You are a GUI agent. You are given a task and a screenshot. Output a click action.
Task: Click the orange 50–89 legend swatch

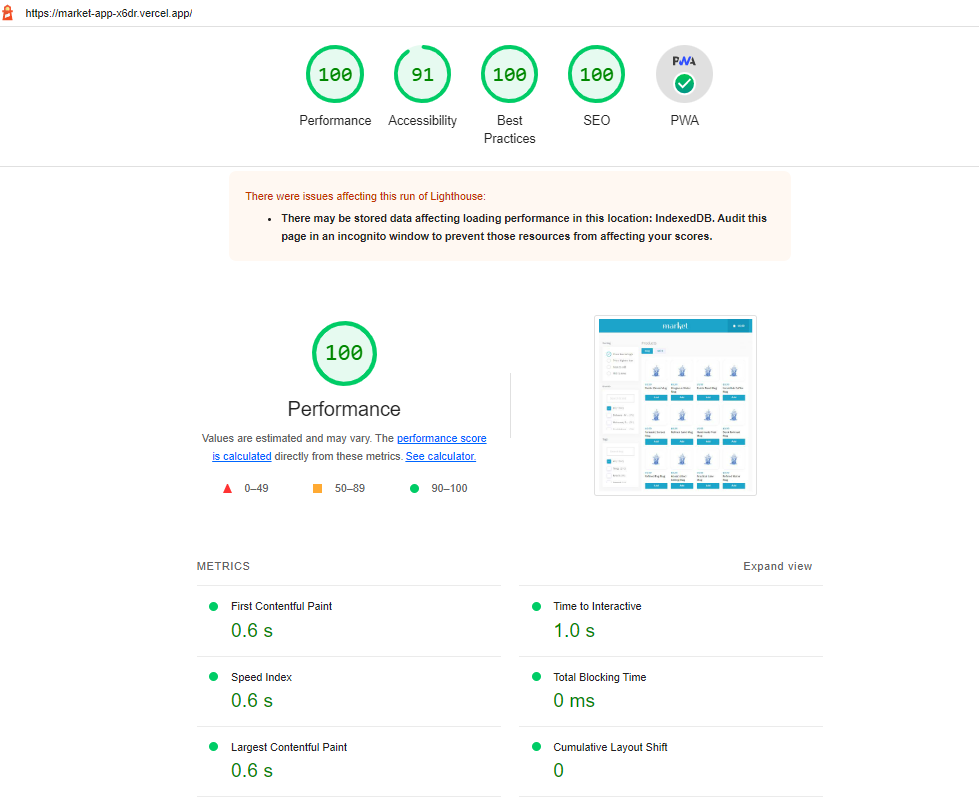tap(316, 488)
